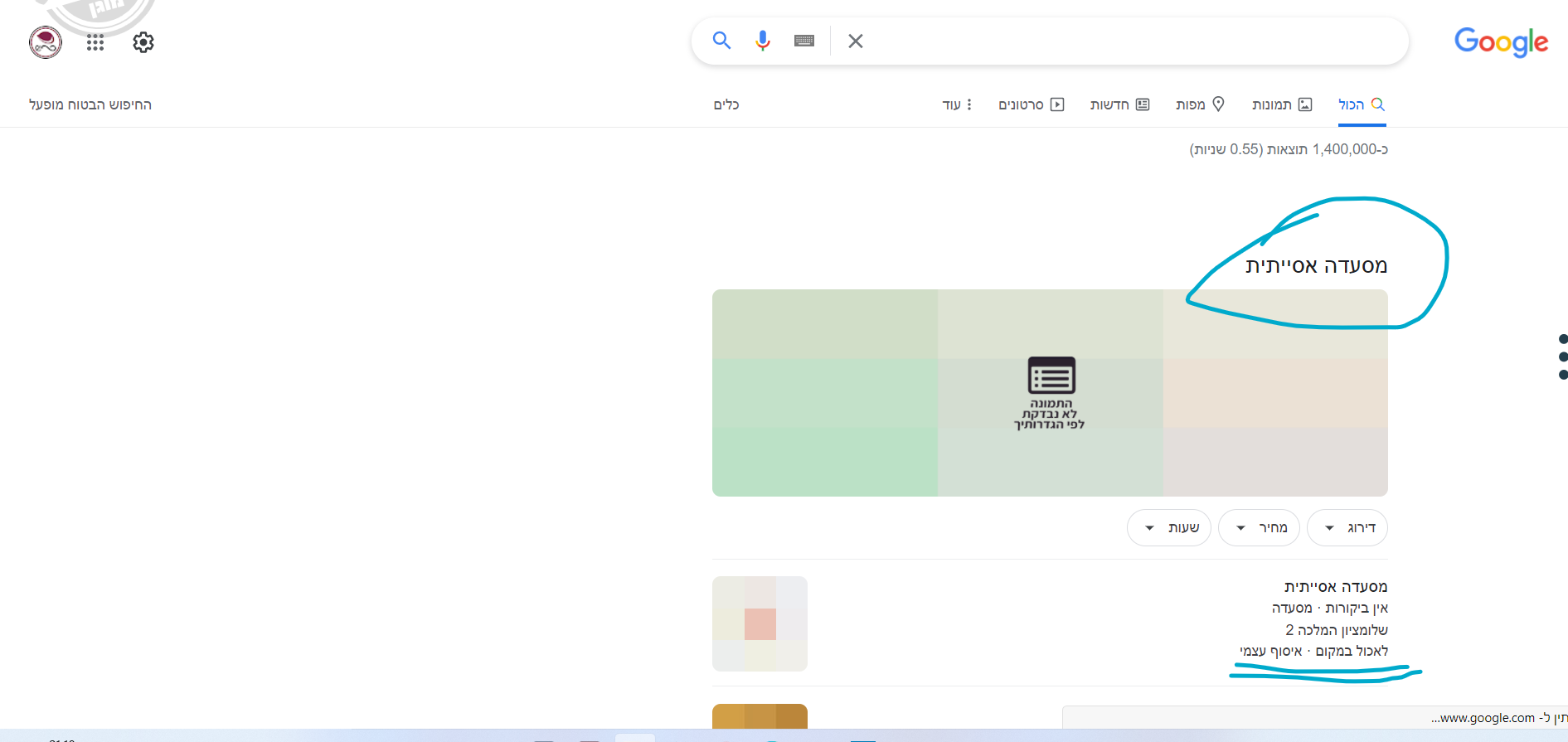Start voice search with microphone icon

[x=763, y=41]
